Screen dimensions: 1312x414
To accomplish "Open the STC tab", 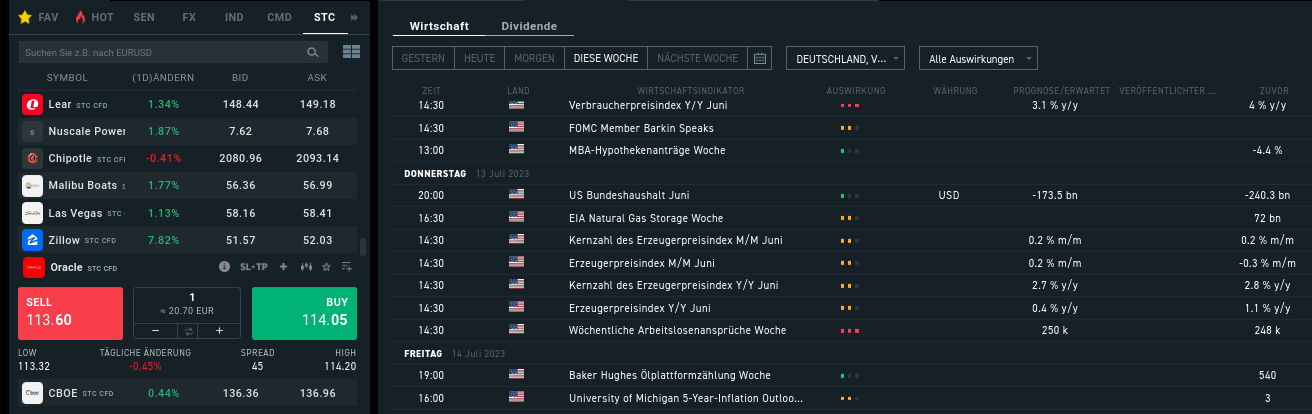I will (324, 18).
